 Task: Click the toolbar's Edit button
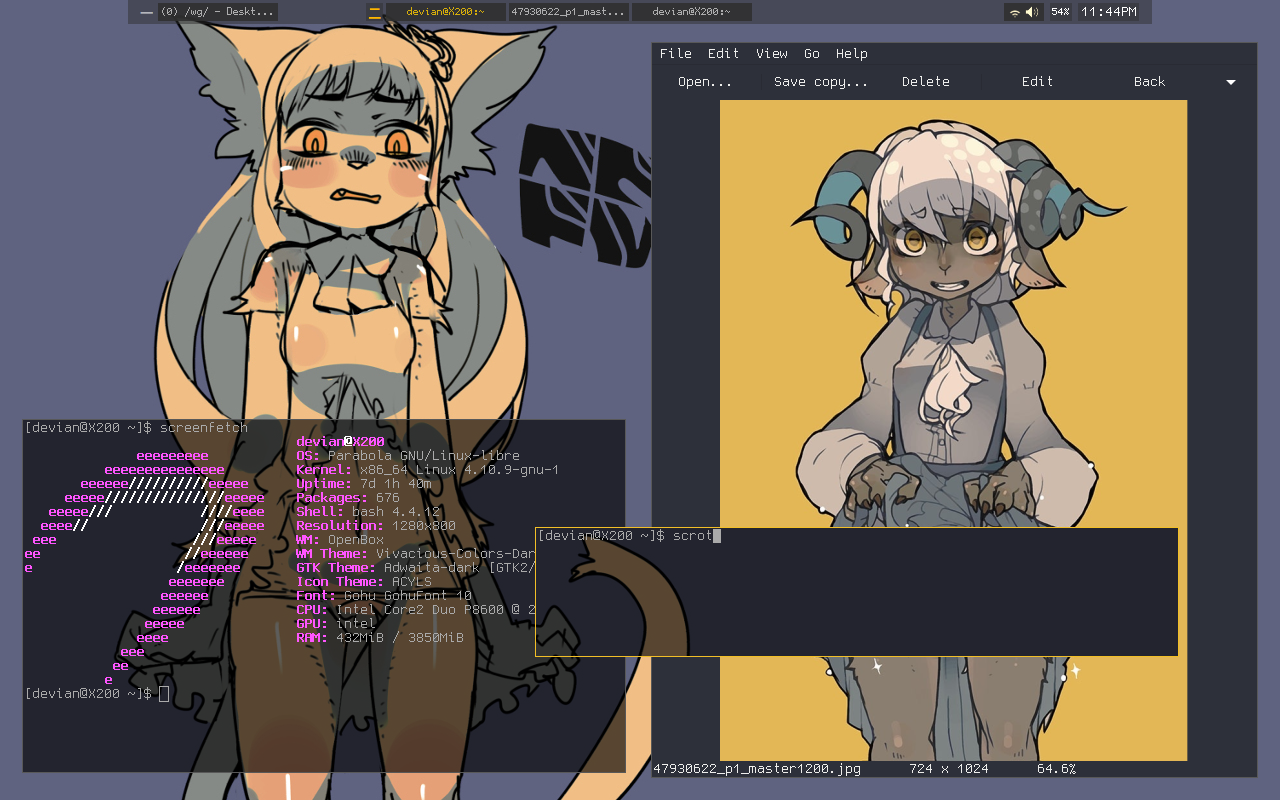tap(1037, 82)
